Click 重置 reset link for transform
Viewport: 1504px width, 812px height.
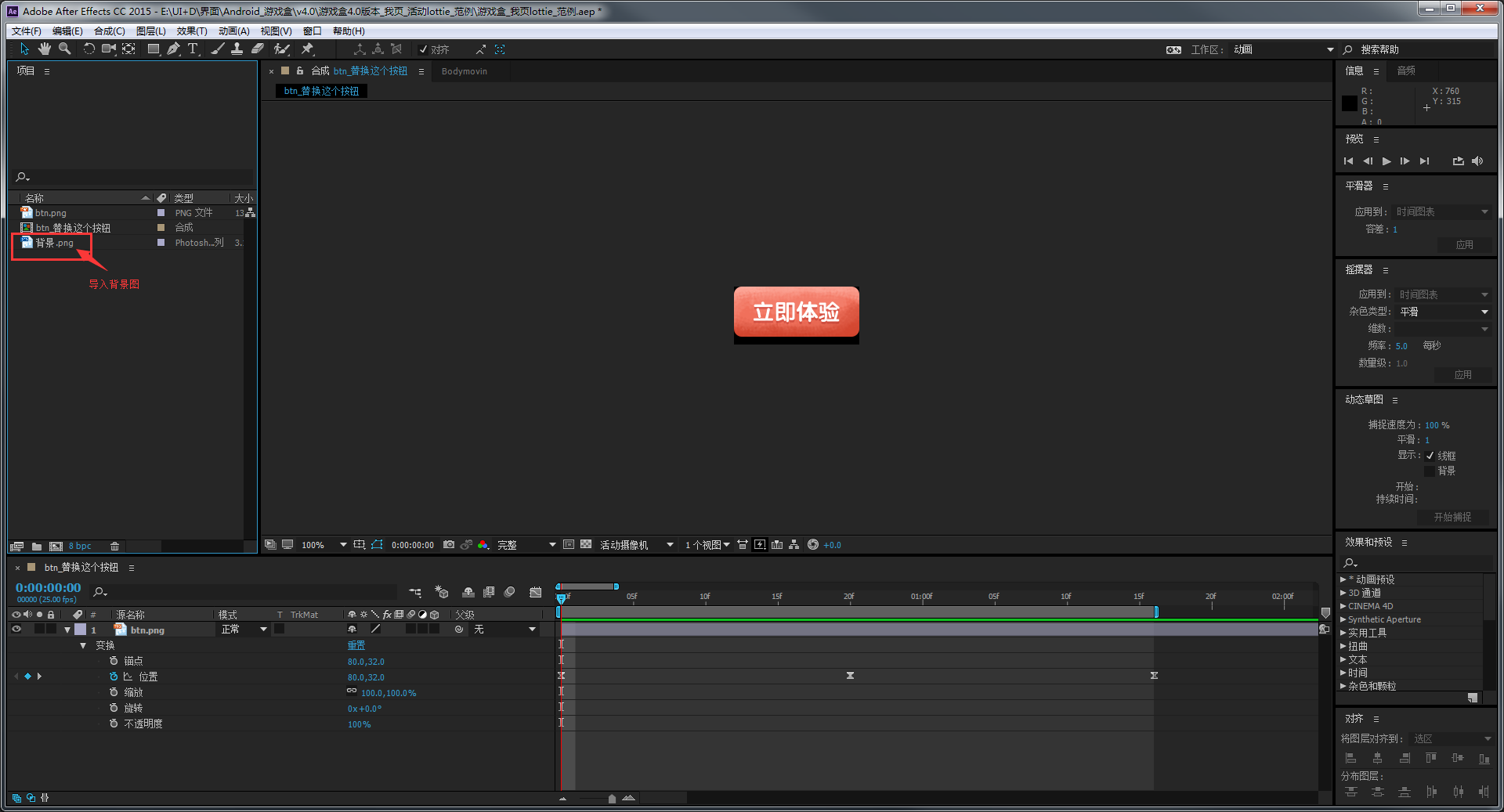pos(356,645)
